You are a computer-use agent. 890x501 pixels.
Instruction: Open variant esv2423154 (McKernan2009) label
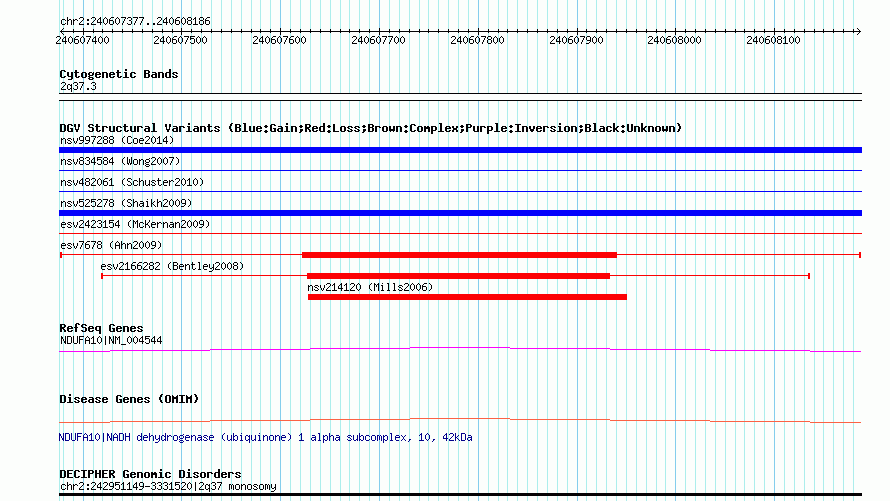pos(135,224)
